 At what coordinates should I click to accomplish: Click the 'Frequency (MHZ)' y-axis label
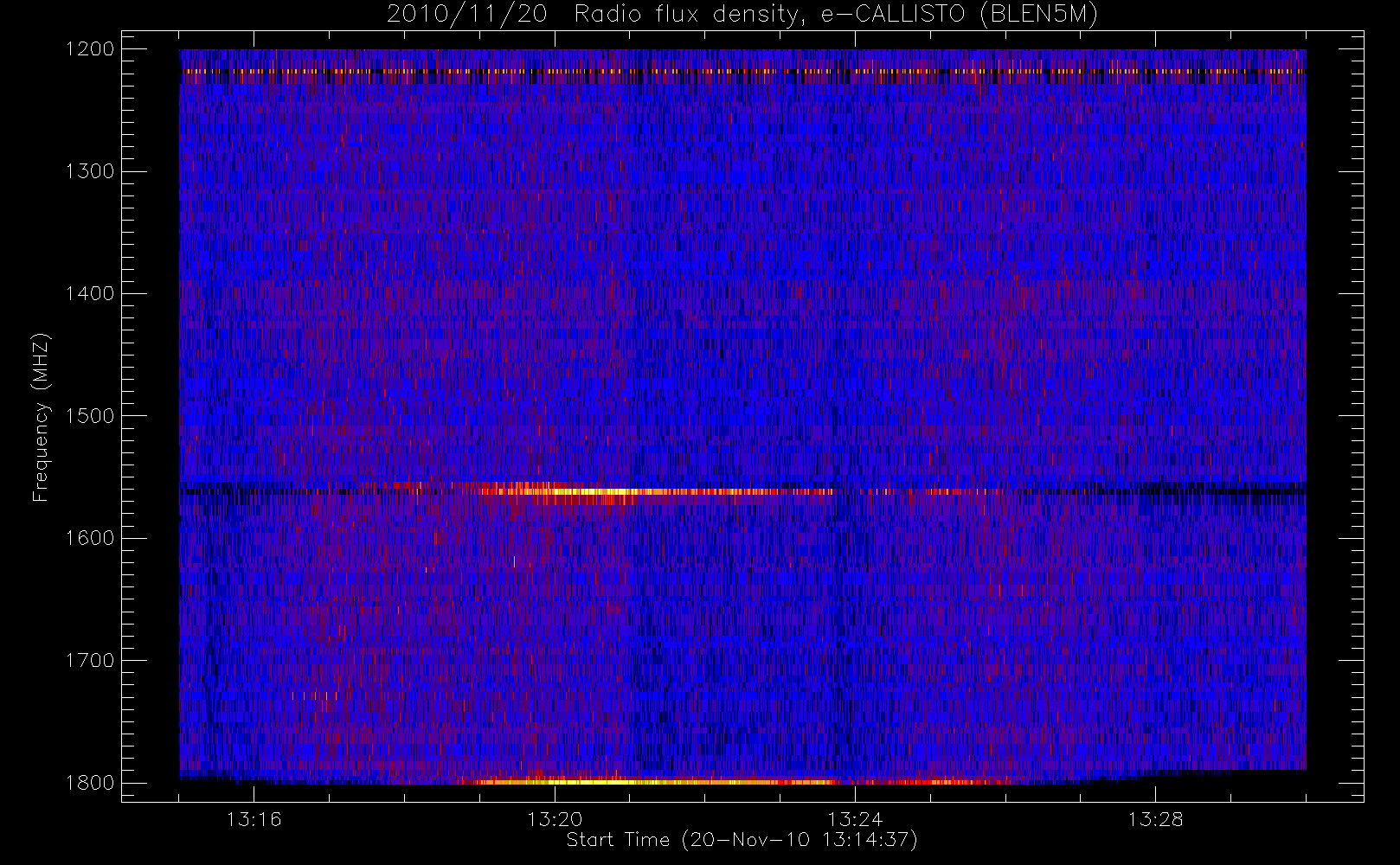coord(41,417)
